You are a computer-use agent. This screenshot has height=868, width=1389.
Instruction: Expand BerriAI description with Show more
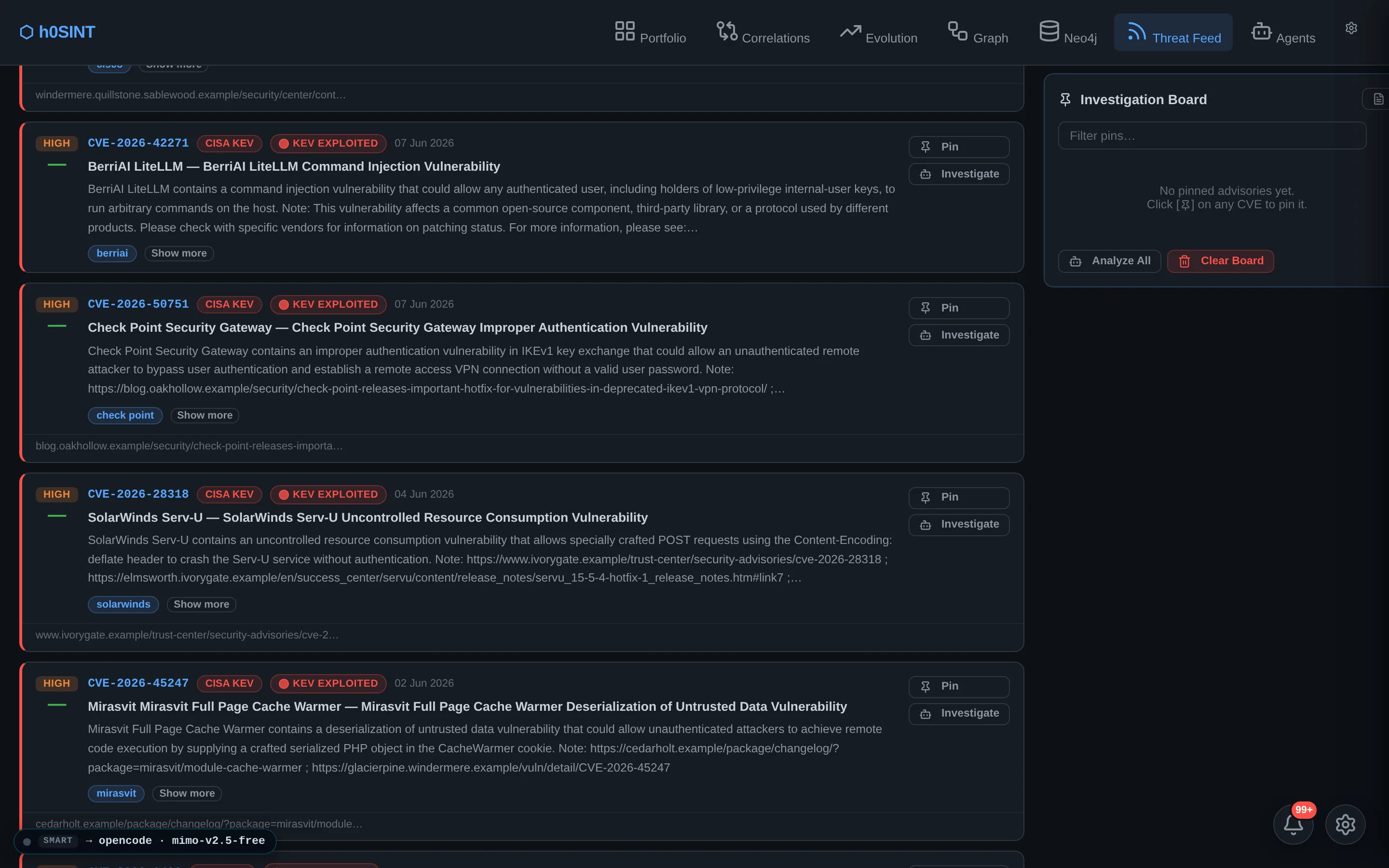179,253
